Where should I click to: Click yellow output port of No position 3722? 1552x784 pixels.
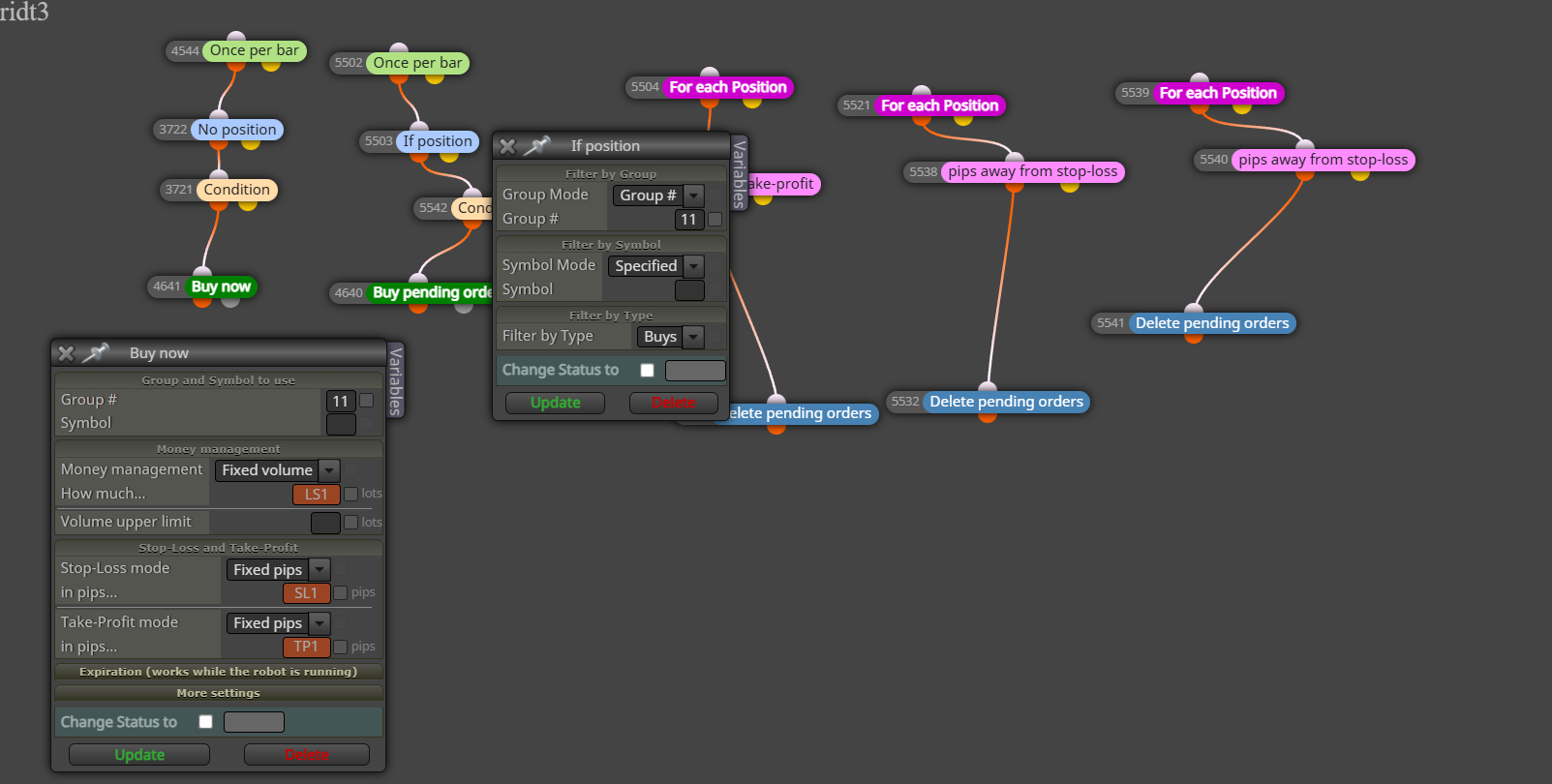pos(251,143)
